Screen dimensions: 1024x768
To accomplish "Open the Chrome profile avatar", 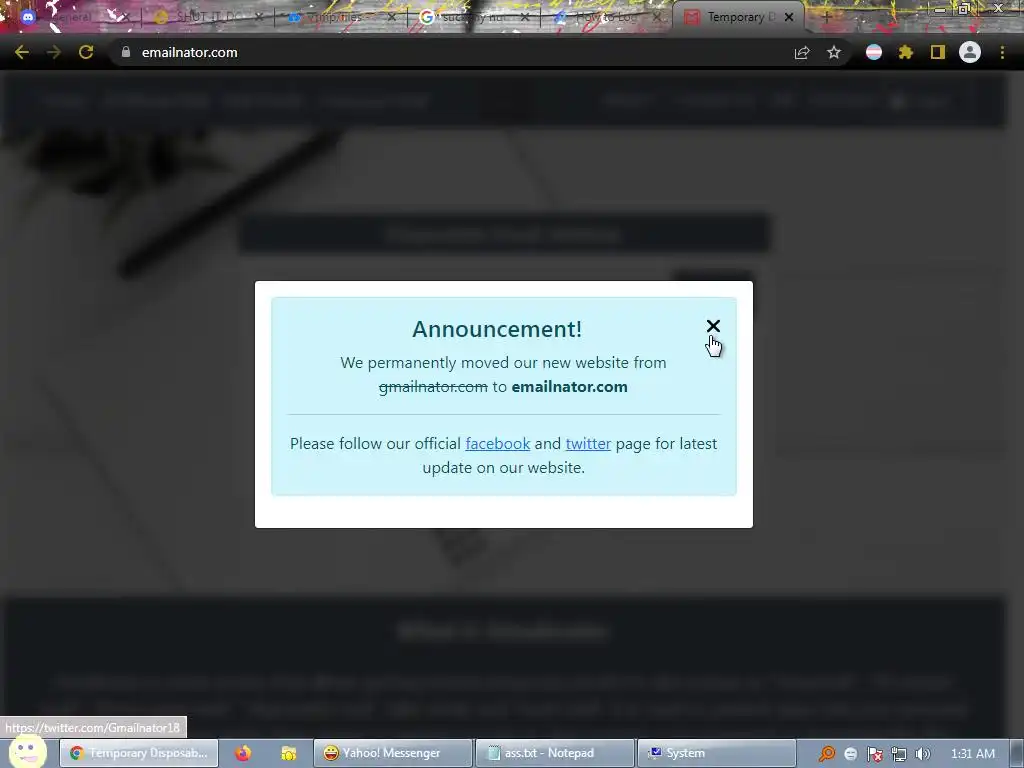I will [970, 52].
